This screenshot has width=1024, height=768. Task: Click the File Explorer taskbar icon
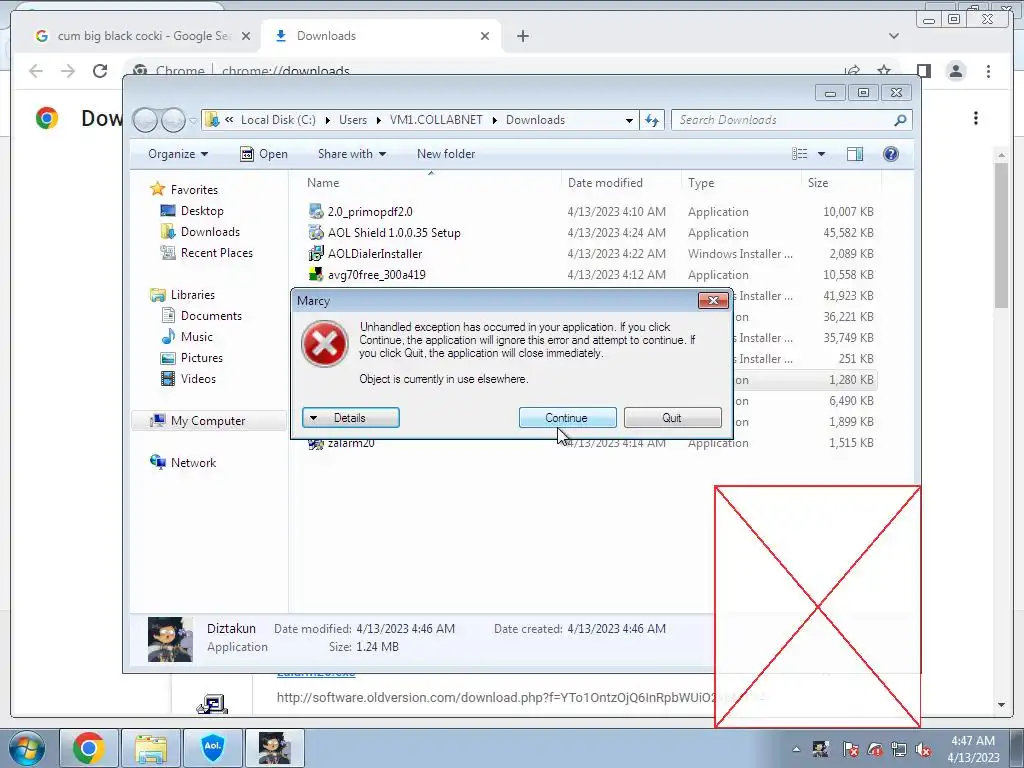click(x=151, y=748)
